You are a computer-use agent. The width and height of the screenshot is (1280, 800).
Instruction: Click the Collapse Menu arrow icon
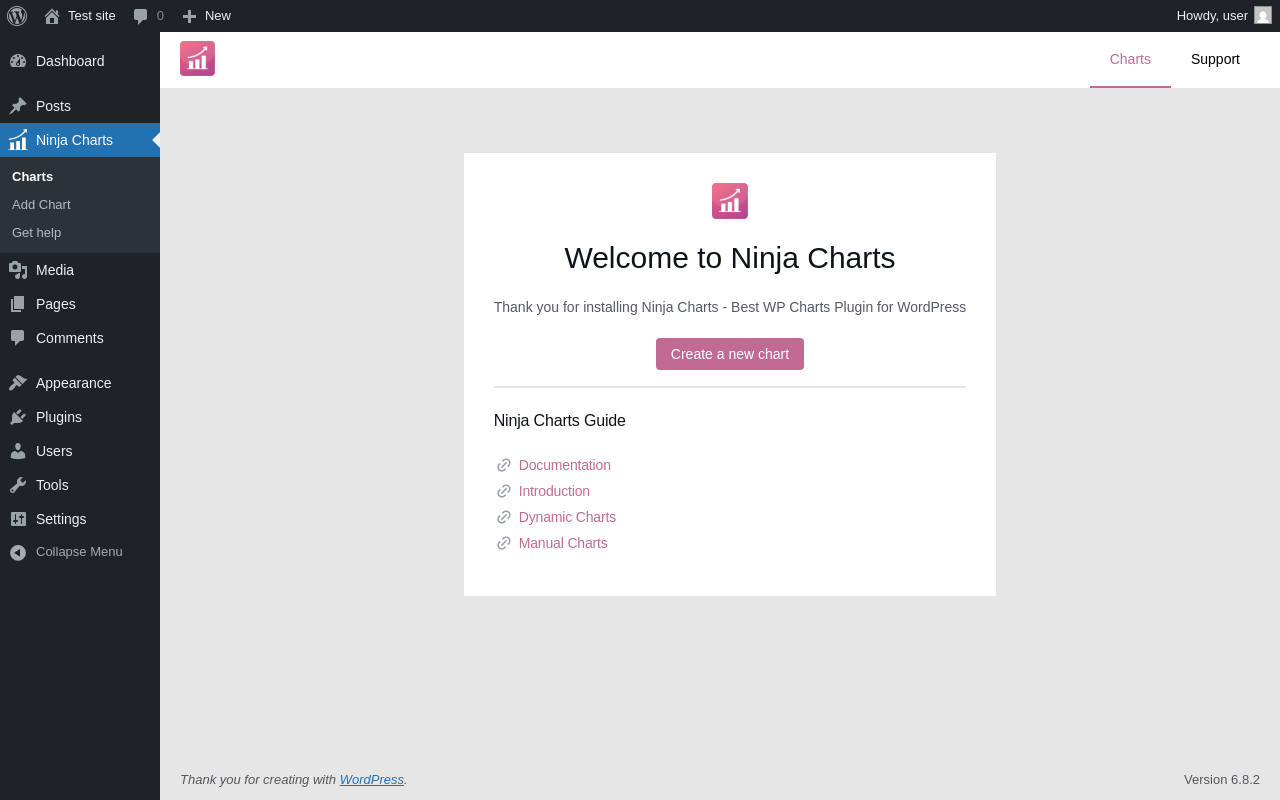click(18, 552)
